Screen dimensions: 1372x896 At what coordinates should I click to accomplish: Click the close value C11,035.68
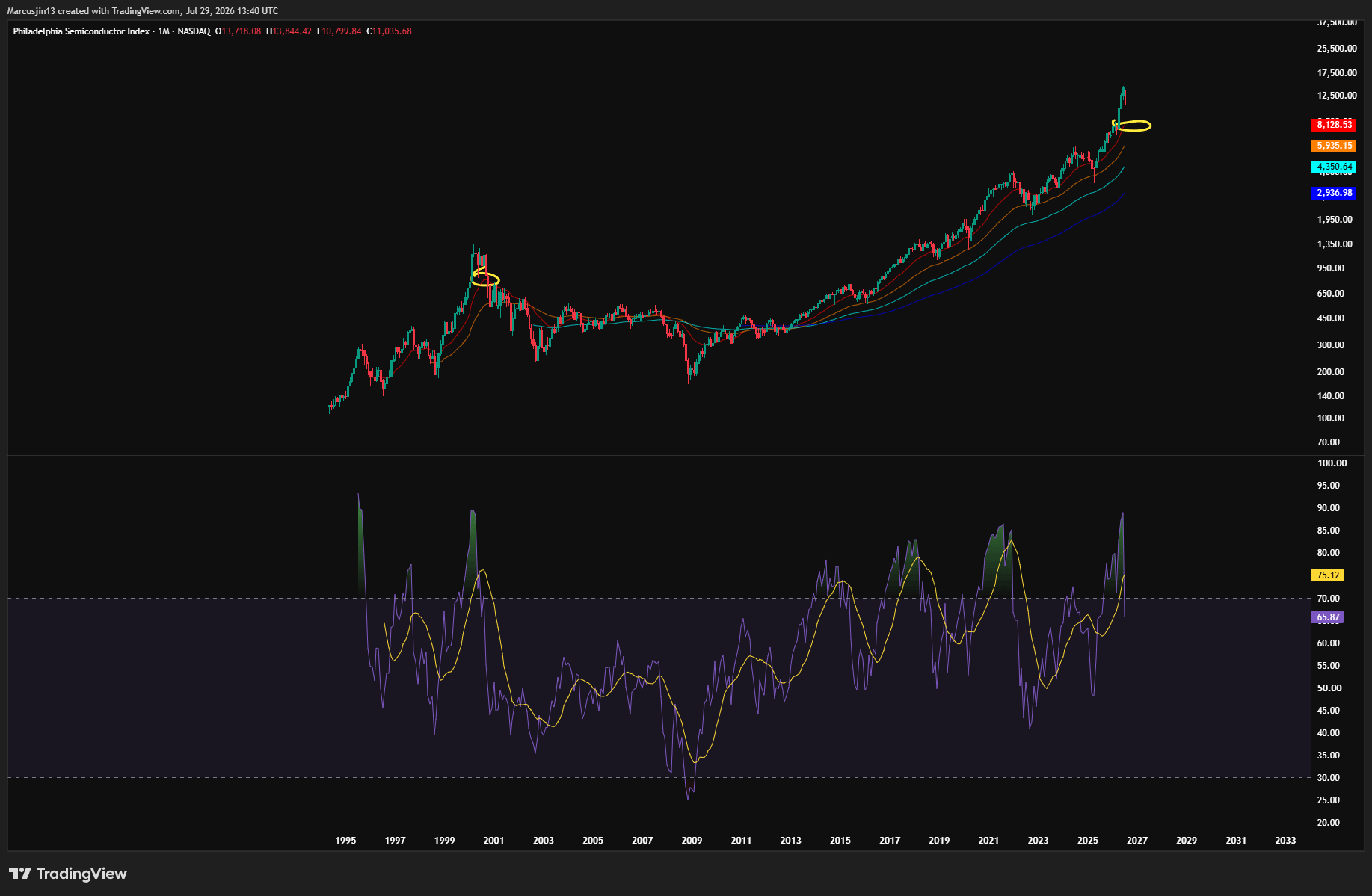(389, 31)
